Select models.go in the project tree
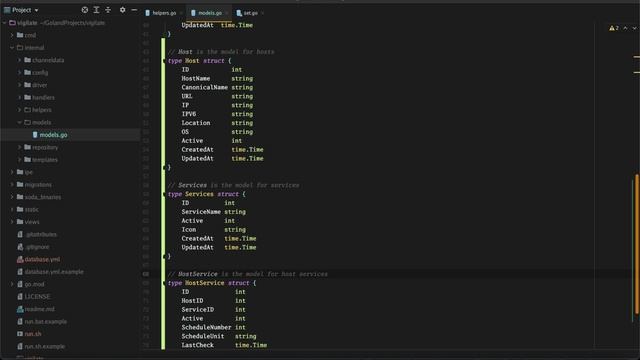 [53, 135]
